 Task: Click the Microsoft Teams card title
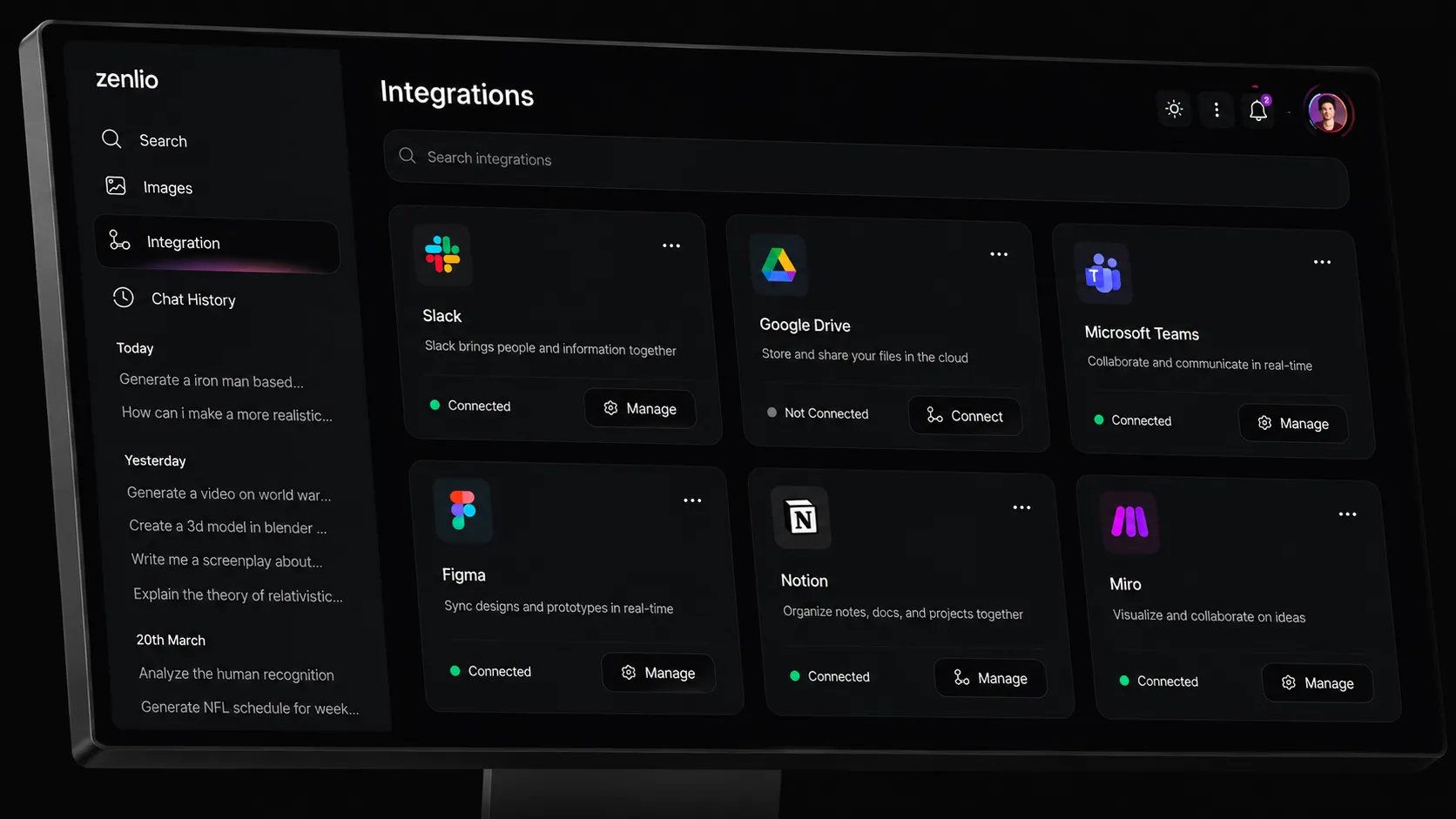(x=1142, y=333)
